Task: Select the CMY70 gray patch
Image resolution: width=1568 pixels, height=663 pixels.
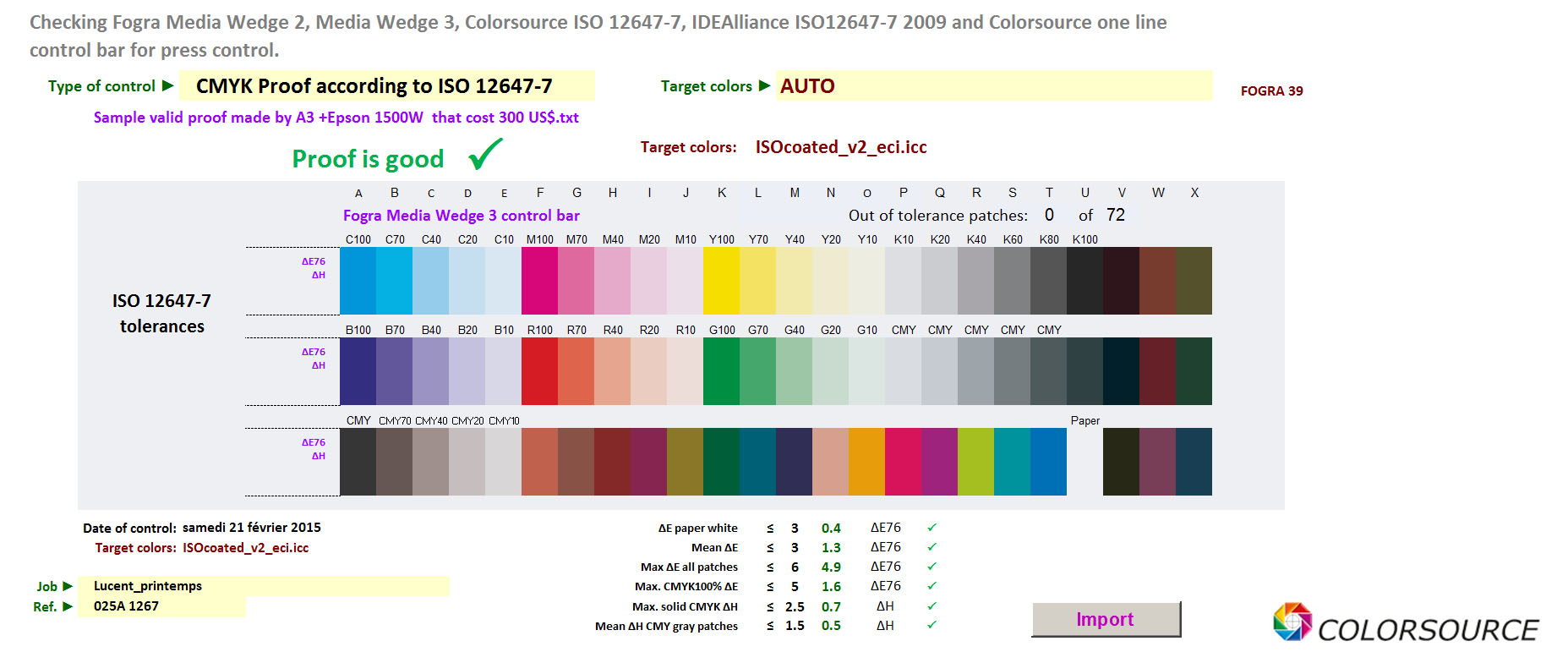Action: point(394,462)
